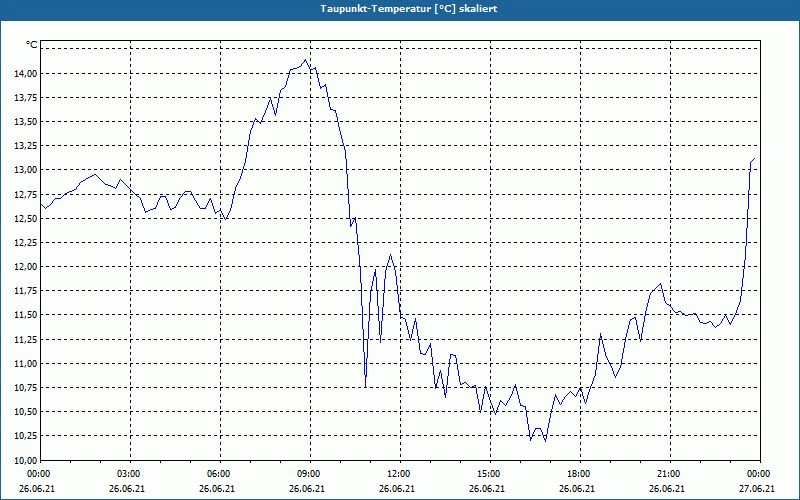This screenshot has height=500, width=800.
Task: Click the 26.06.21 date under 12:00
Action: 397,489
